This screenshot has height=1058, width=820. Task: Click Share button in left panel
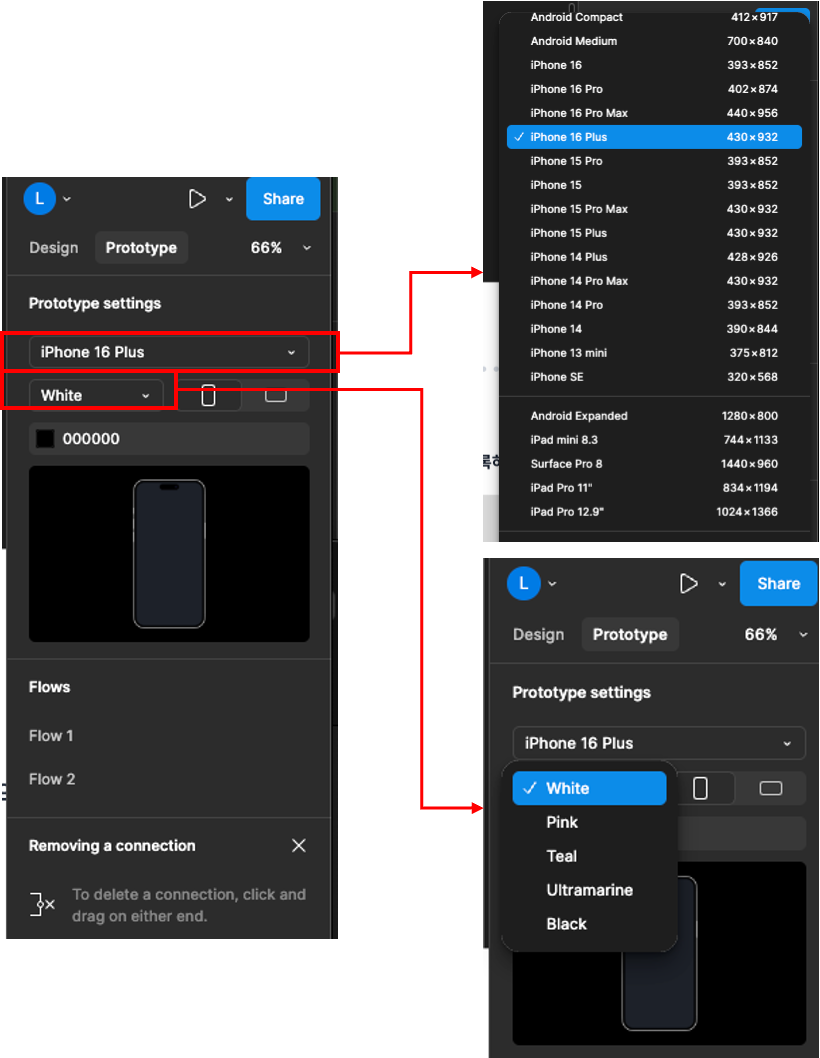click(x=283, y=199)
